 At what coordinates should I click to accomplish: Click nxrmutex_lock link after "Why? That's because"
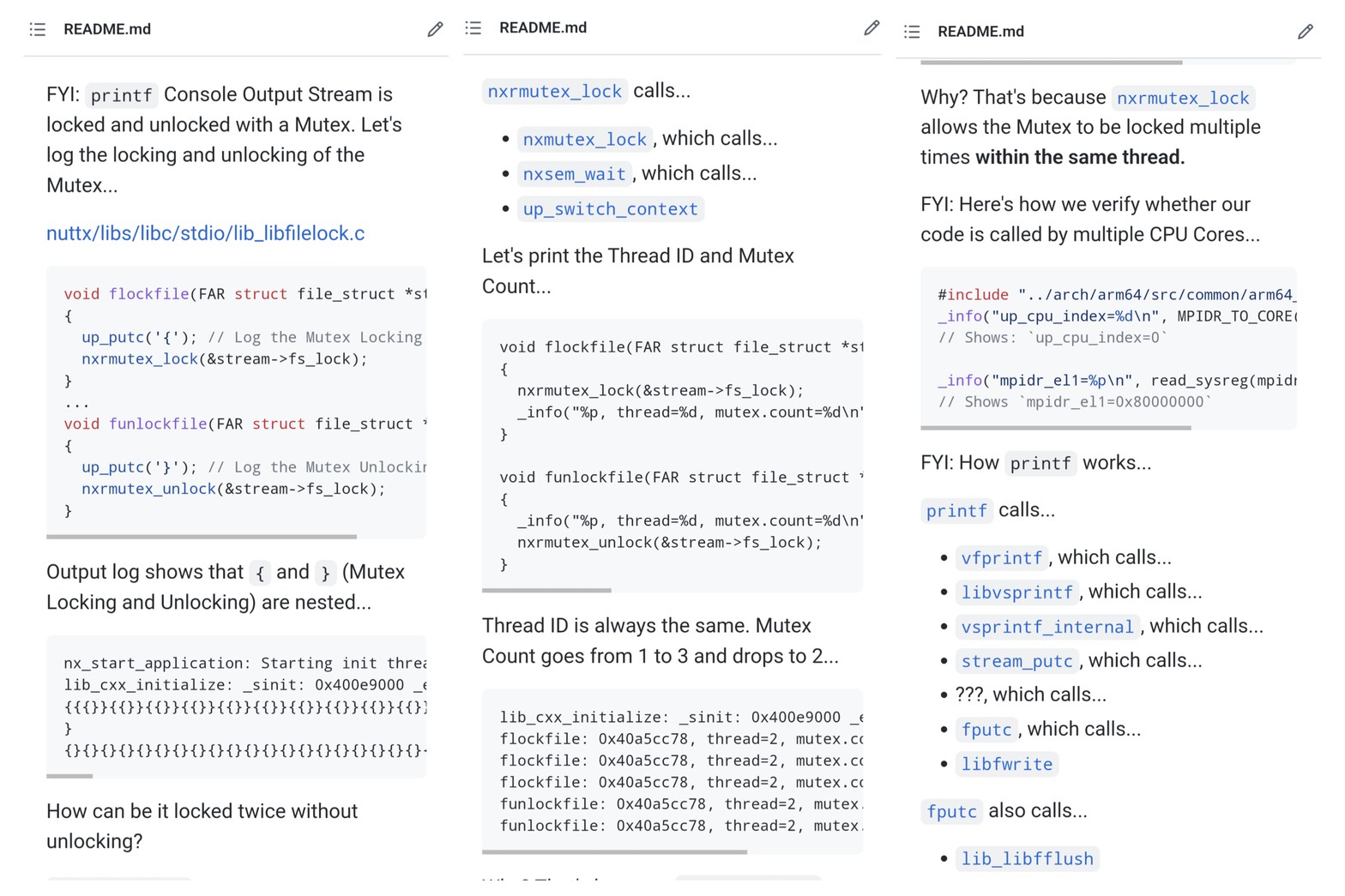1182,99
